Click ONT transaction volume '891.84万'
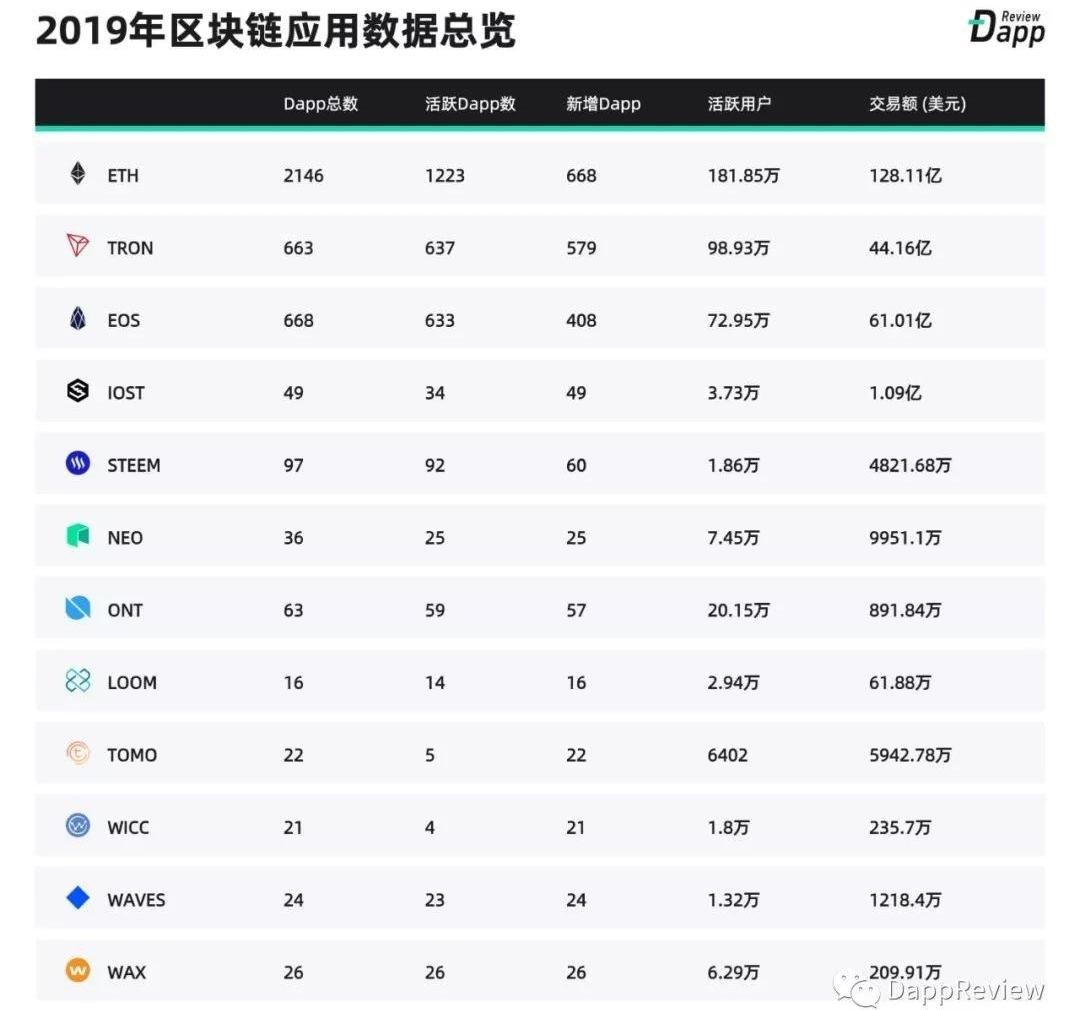Viewport: 1080px width, 1010px height. (905, 610)
